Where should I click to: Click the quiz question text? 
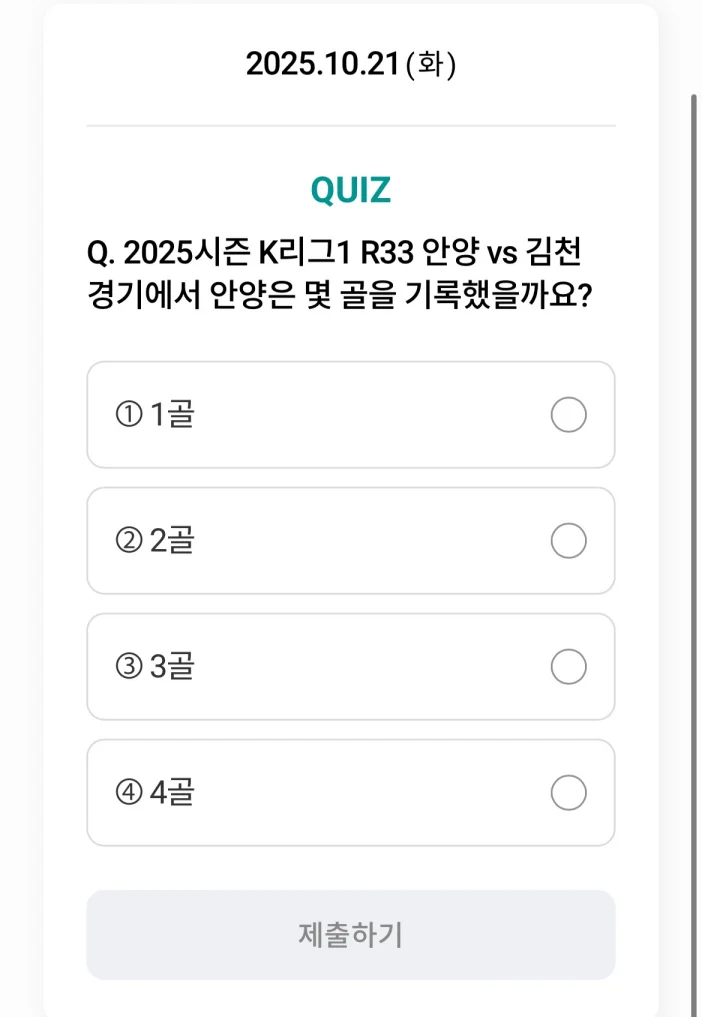click(x=350, y=270)
